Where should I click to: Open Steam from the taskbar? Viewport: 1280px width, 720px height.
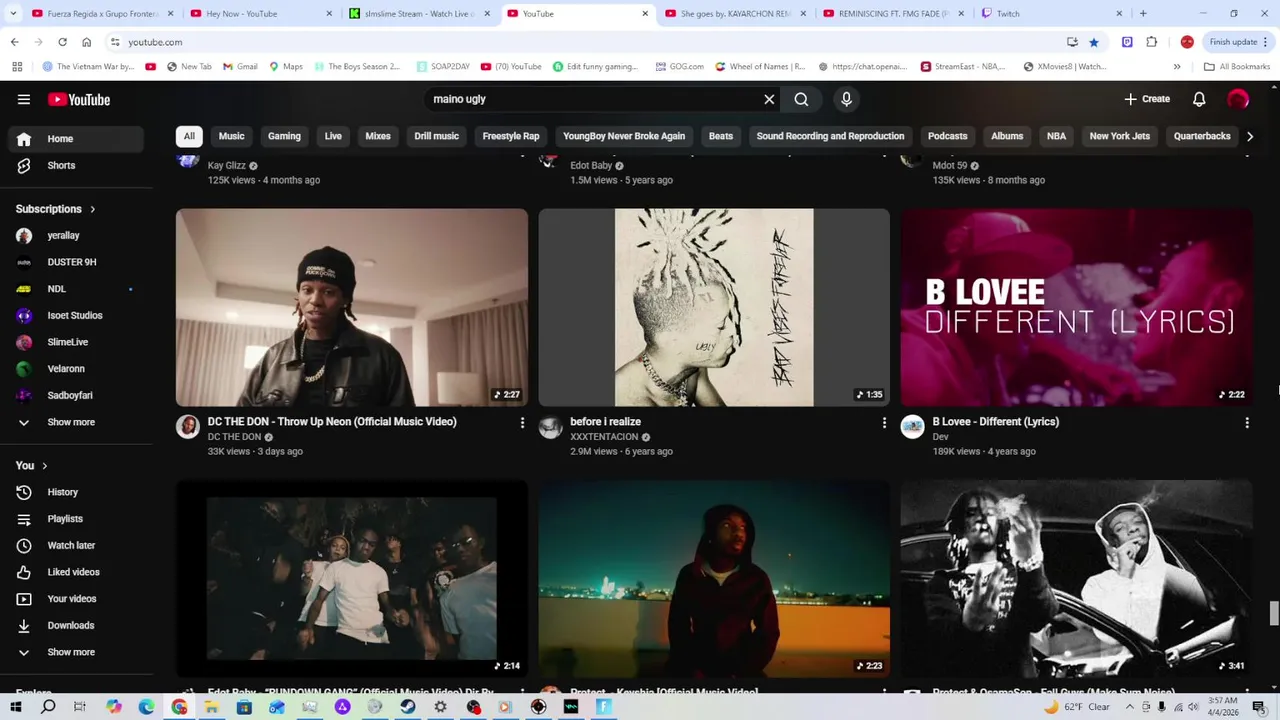(x=408, y=707)
